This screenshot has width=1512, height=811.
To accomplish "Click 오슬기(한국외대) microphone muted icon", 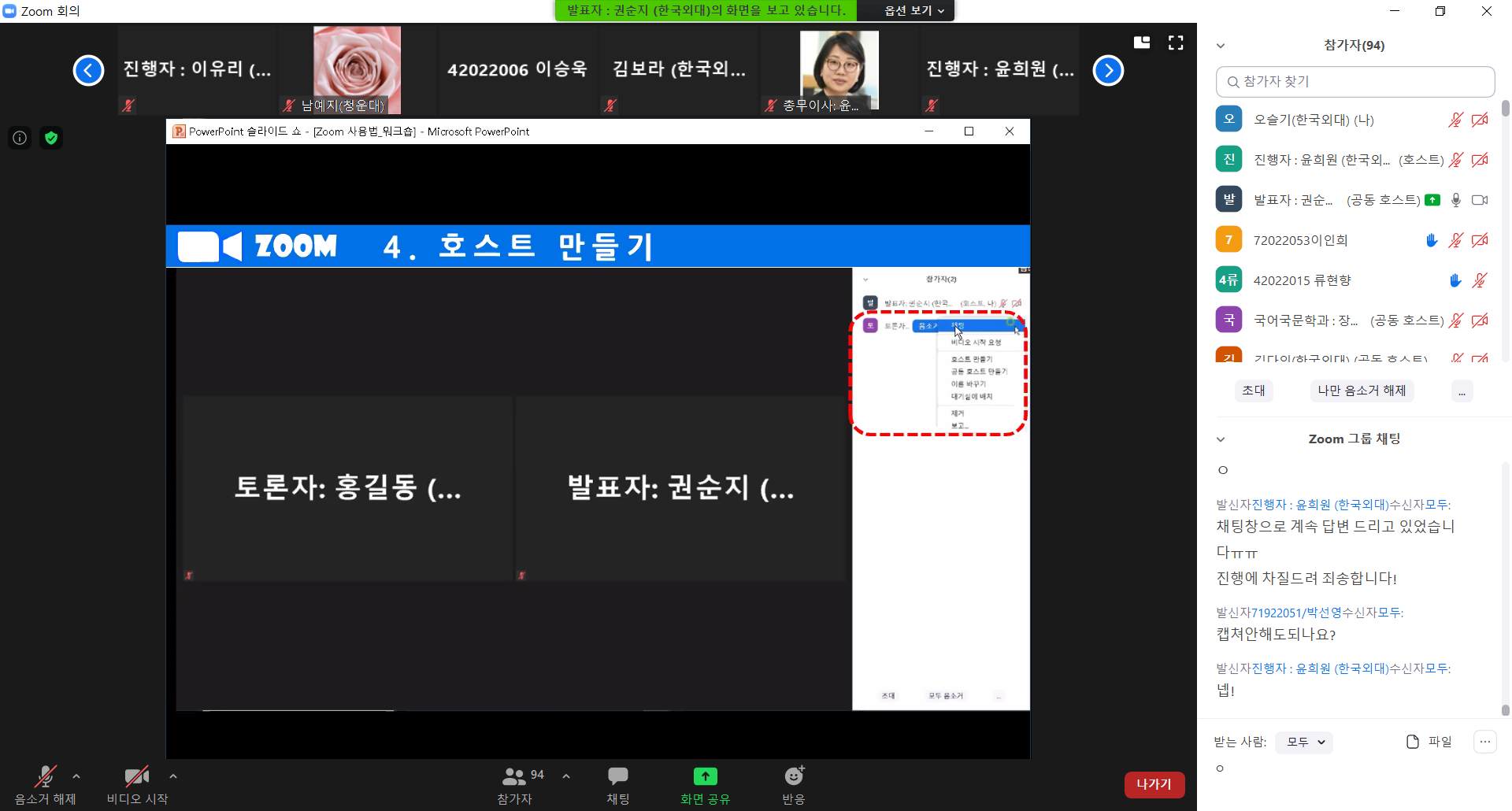I will pyautogui.click(x=1455, y=120).
